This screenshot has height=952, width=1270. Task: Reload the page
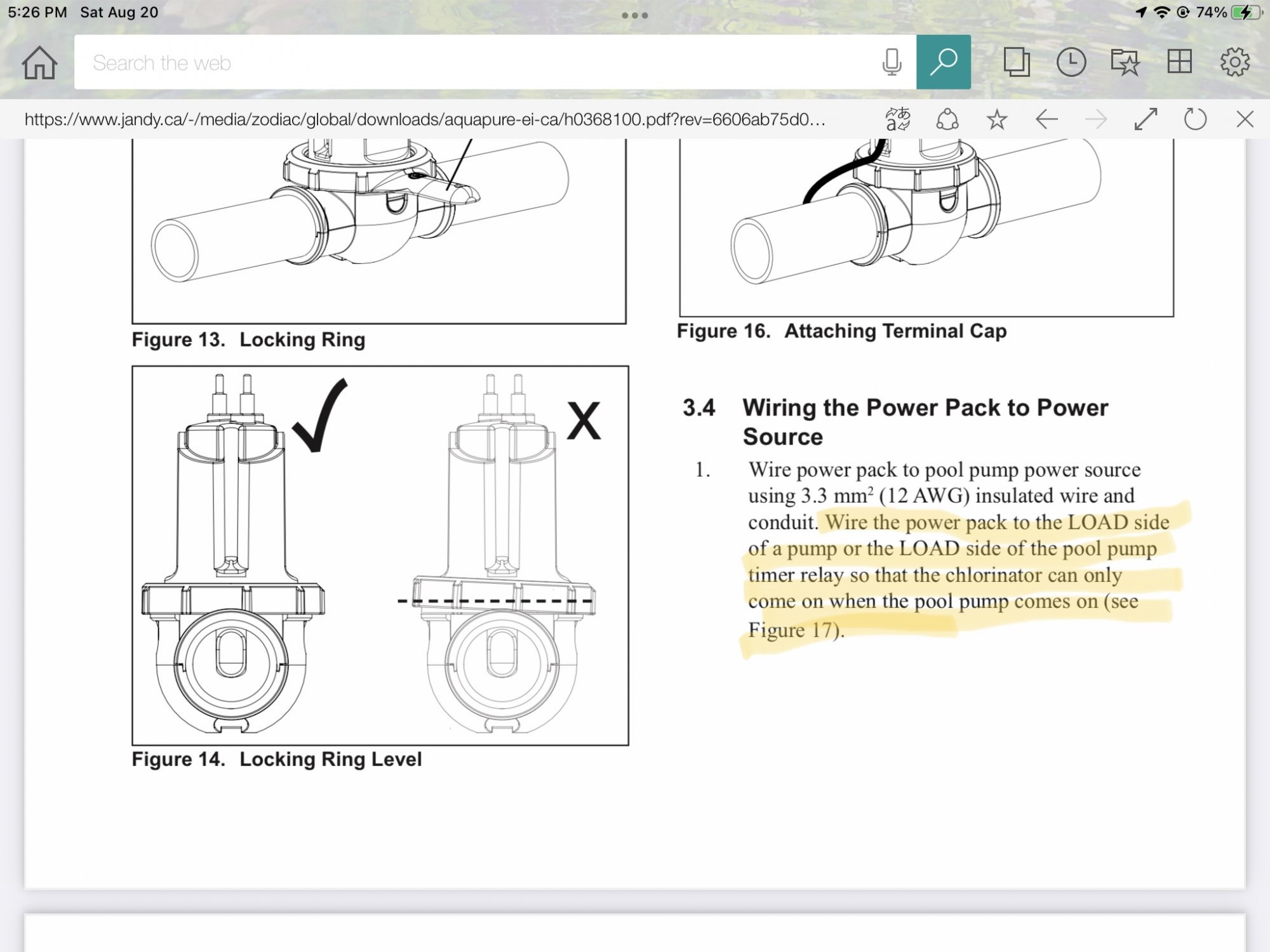pos(1195,119)
